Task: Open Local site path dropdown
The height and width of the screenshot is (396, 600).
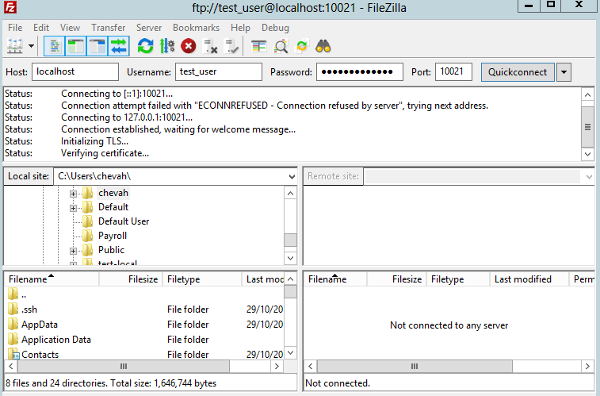Action: coord(292,176)
